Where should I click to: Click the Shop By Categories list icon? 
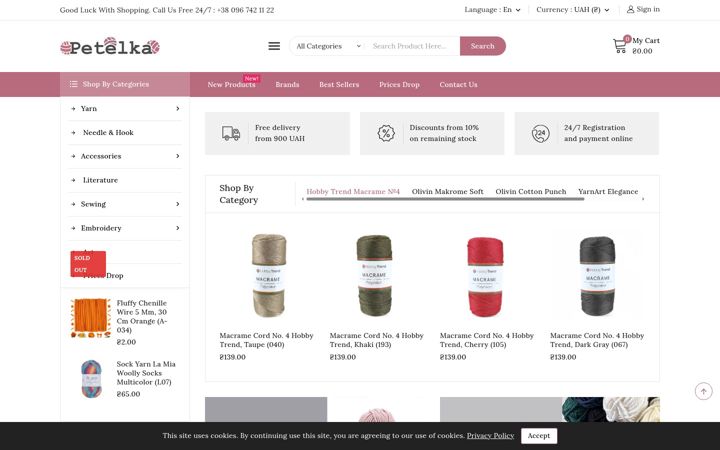coord(73,84)
